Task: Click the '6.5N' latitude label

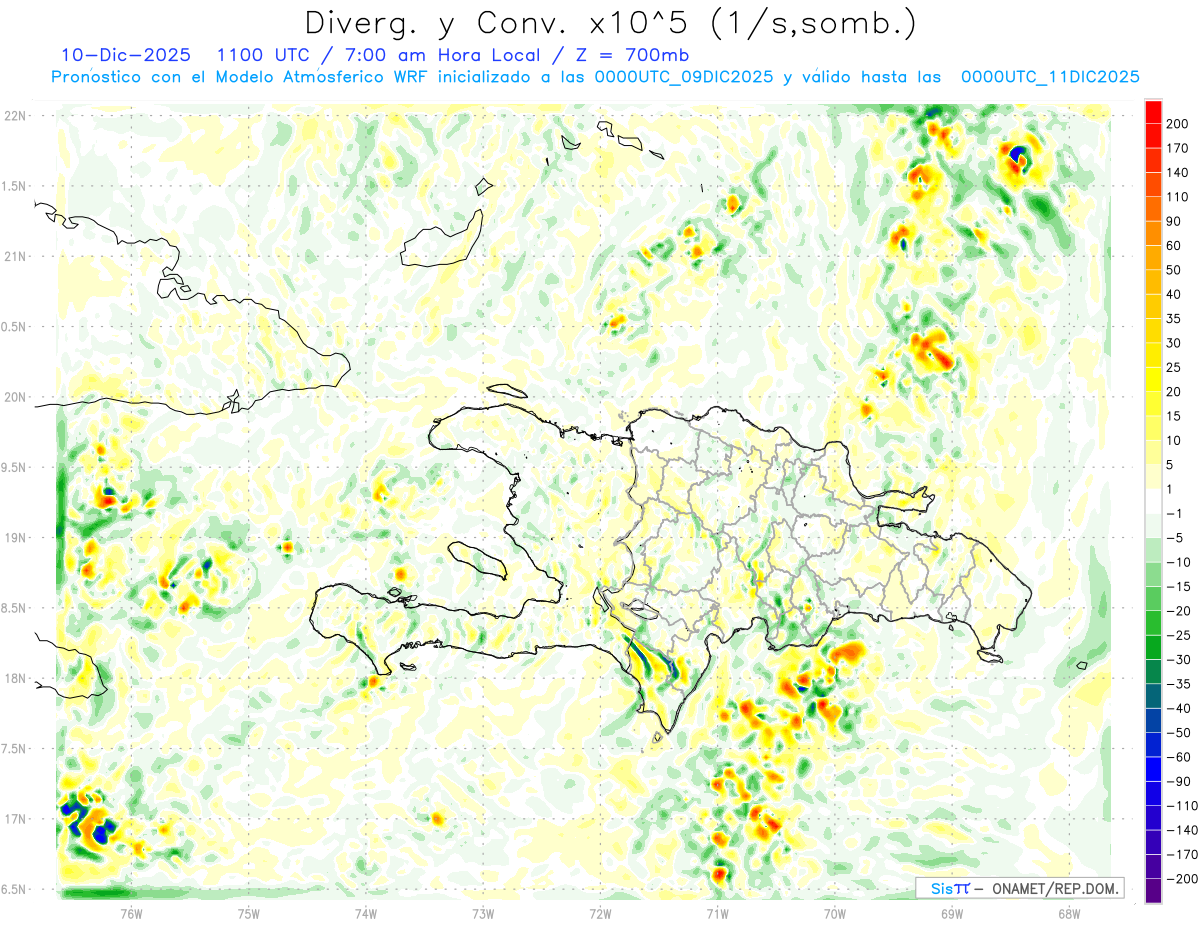Action: tap(14, 889)
